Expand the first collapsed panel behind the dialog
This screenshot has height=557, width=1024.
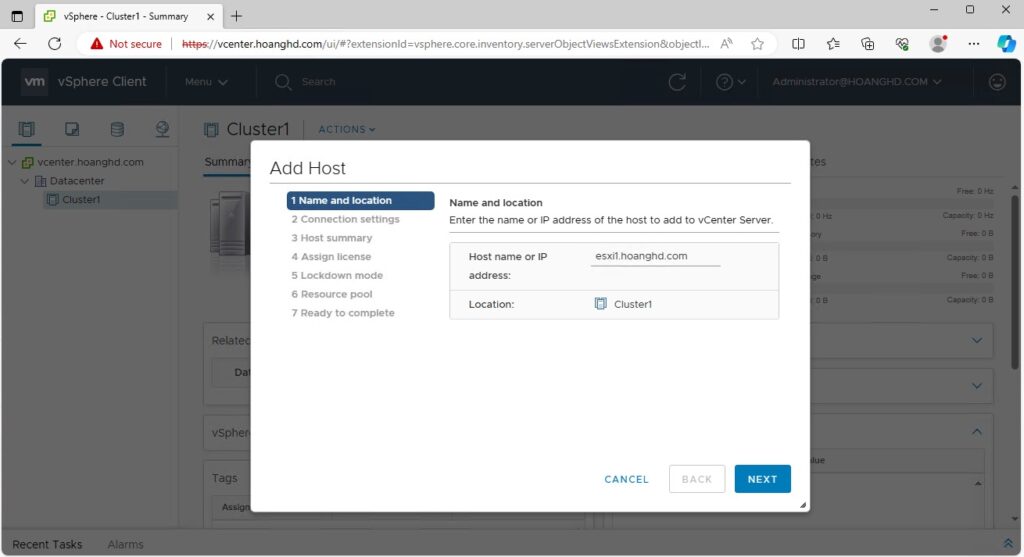[x=976, y=340]
